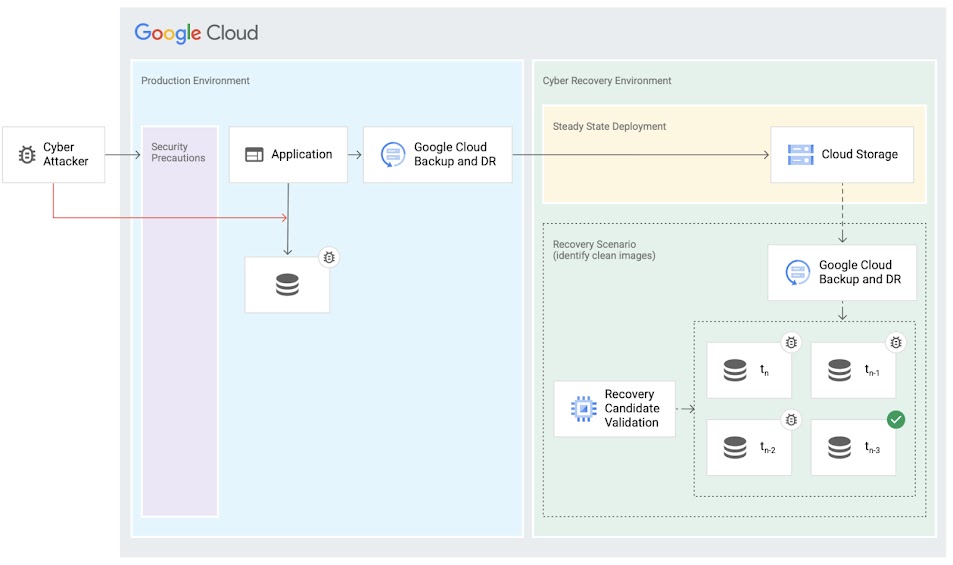Click the database icon labeled tn
This screenshot has height=565, width=953.
(735, 370)
